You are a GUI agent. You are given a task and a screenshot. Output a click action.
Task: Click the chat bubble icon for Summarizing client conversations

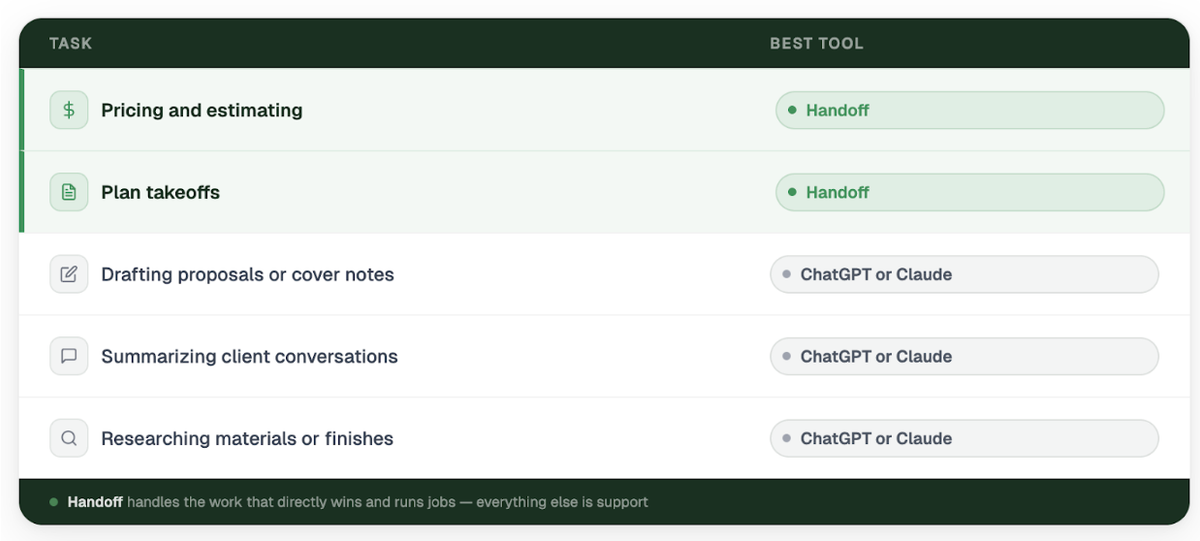(x=69, y=356)
